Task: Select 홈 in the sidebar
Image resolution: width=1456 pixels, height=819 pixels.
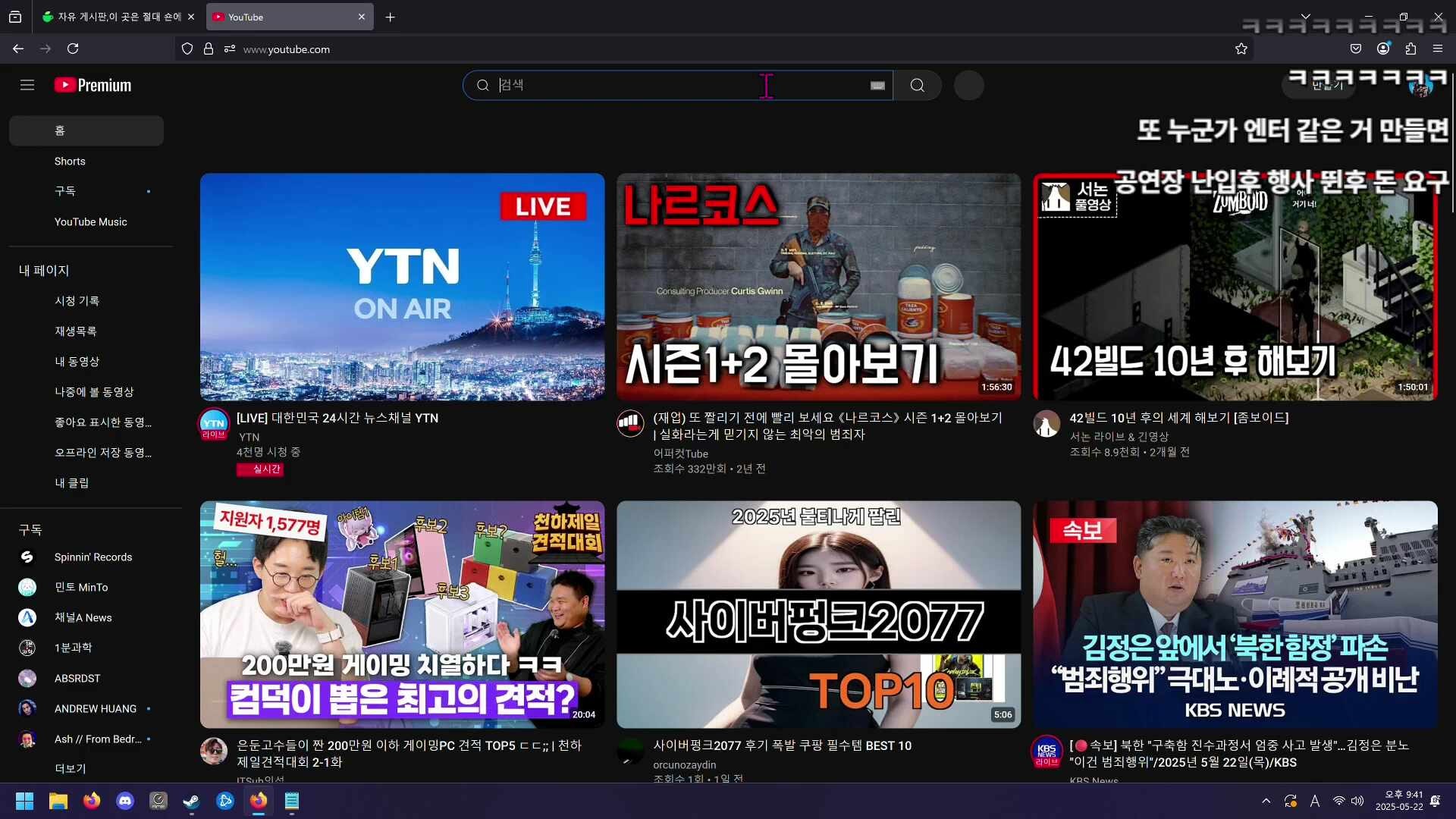Action: point(86,130)
